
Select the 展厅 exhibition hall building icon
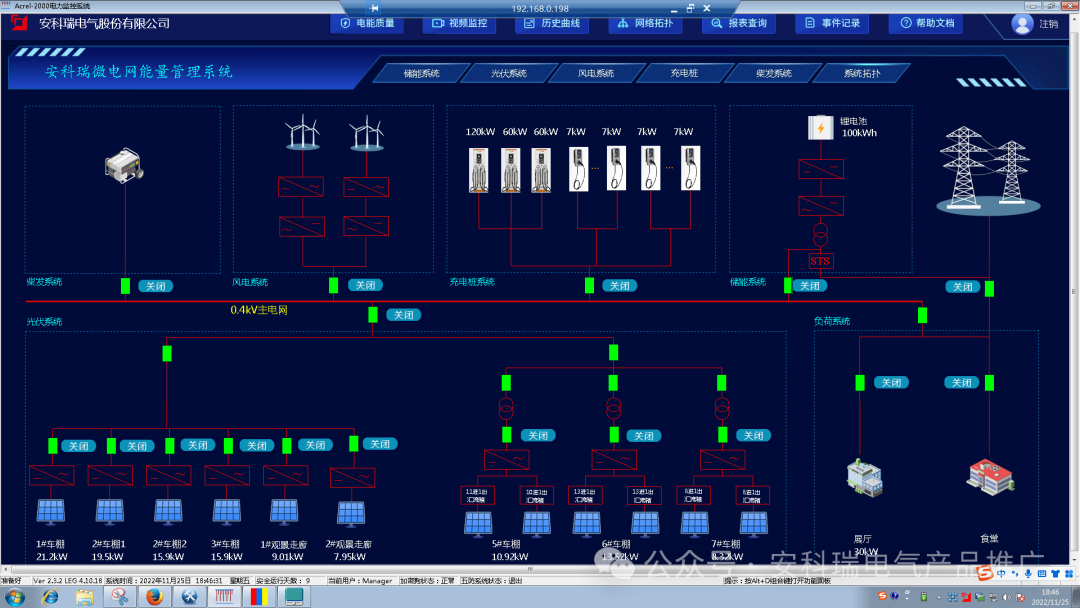click(x=864, y=478)
